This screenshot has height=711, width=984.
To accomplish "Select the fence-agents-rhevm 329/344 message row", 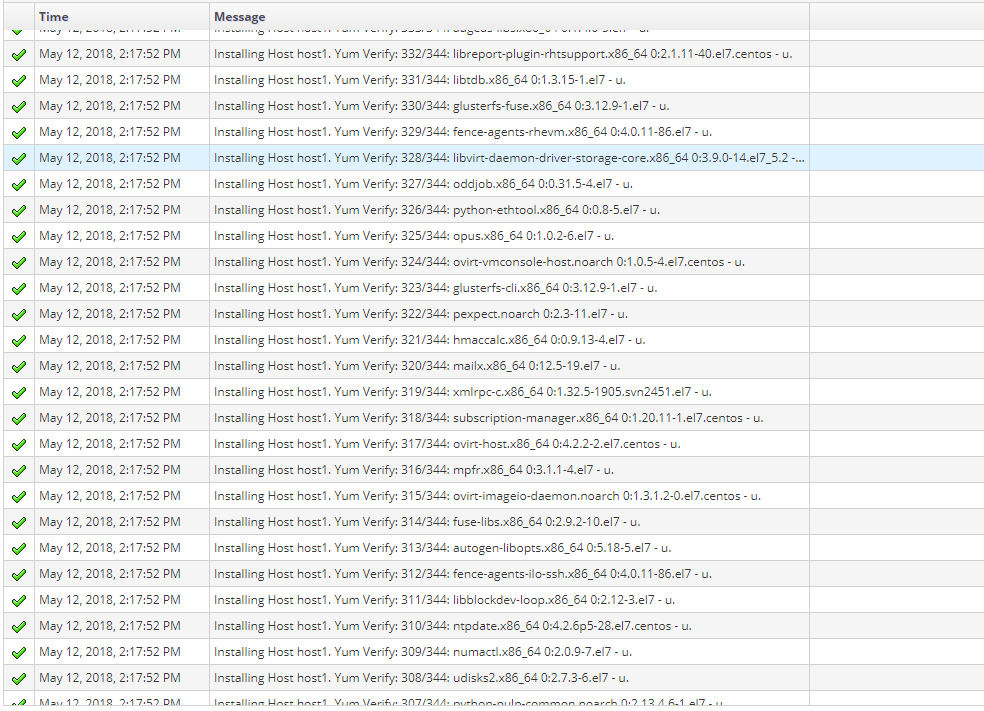I will coord(462,132).
